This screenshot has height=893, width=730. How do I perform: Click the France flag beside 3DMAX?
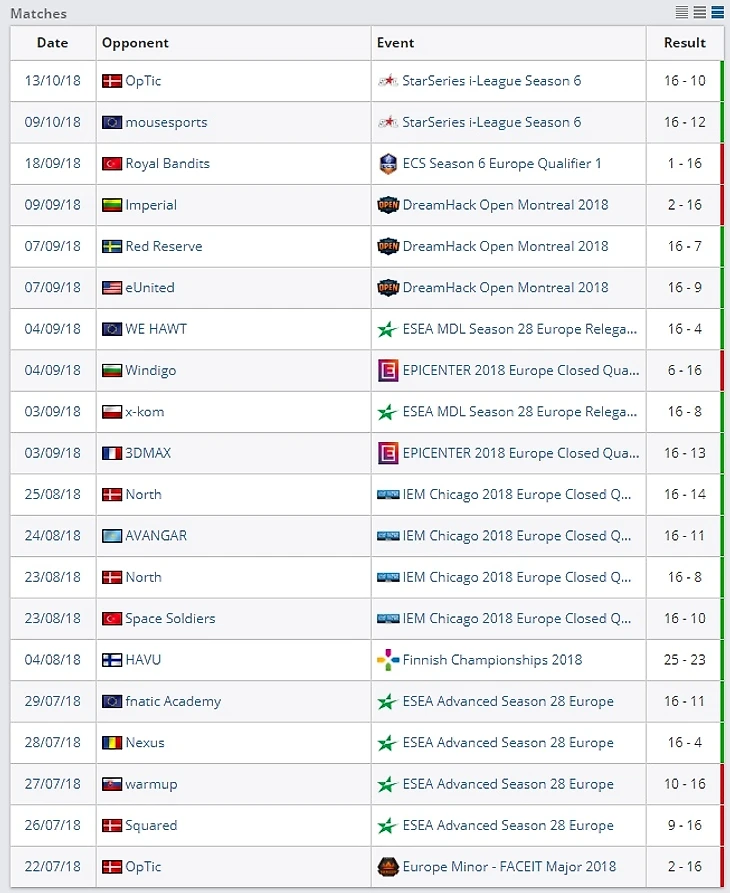pos(112,453)
